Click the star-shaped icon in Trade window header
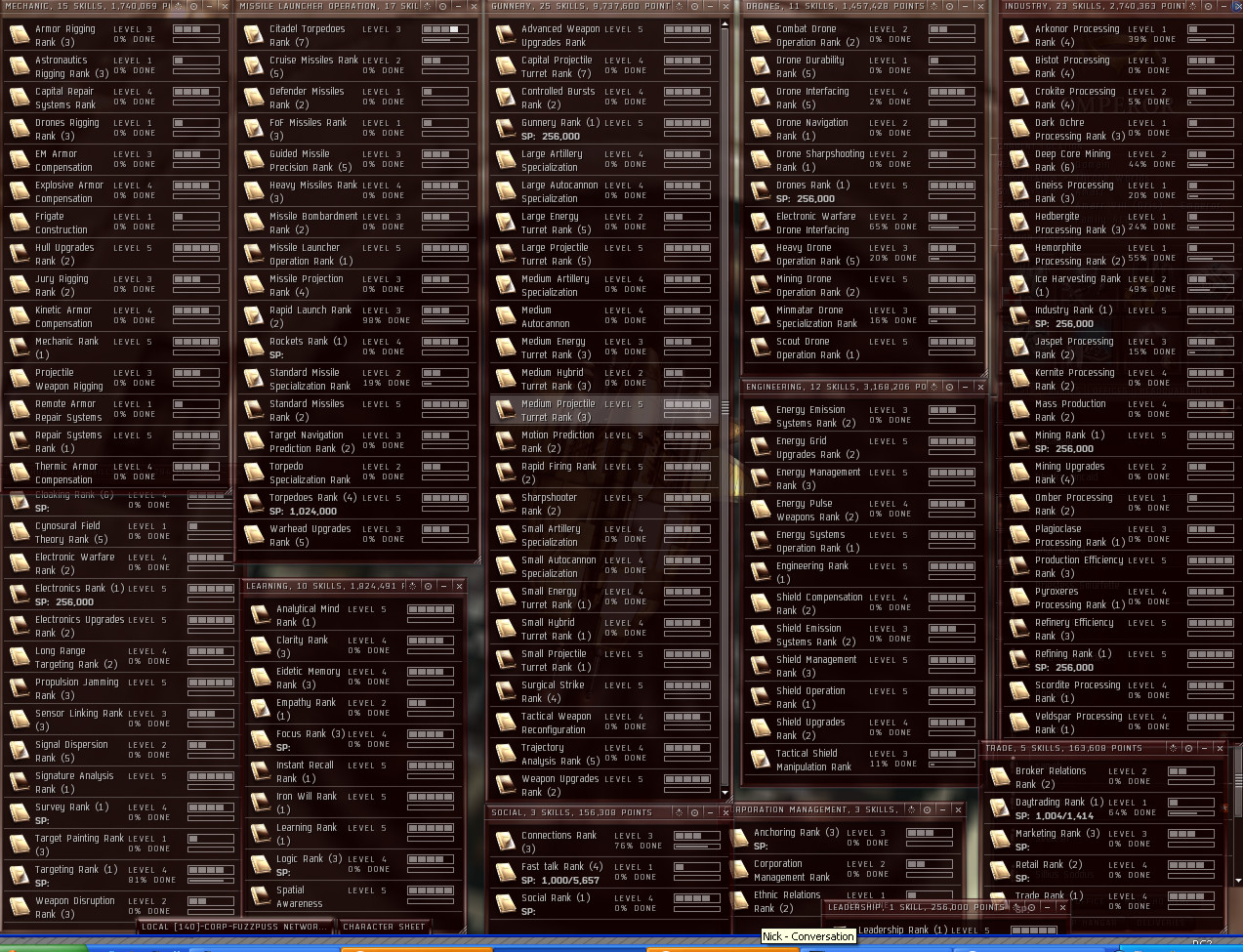 click(1175, 748)
